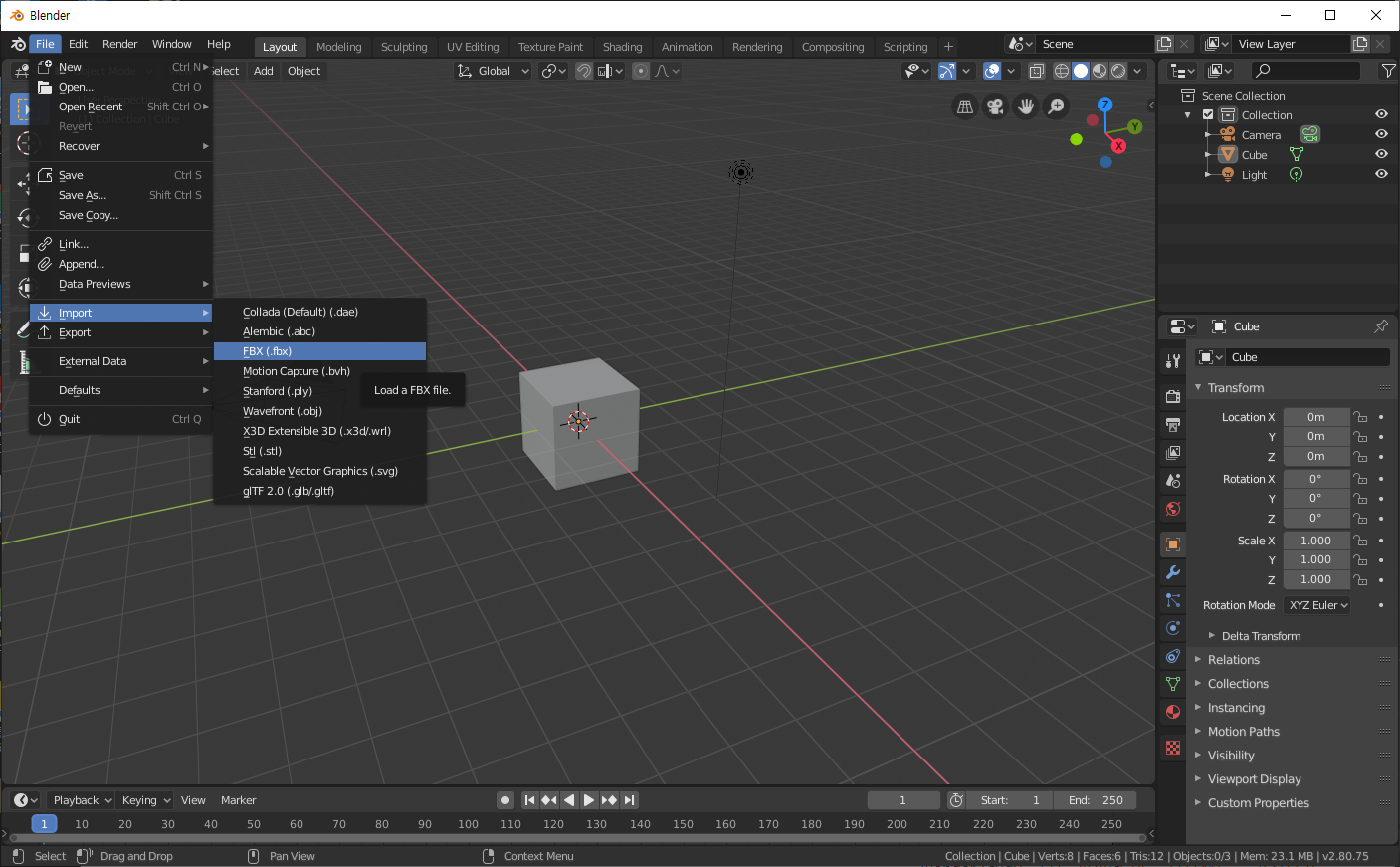The image size is (1400, 867).
Task: Open the shading options dropdown arrow
Action: point(1137,71)
